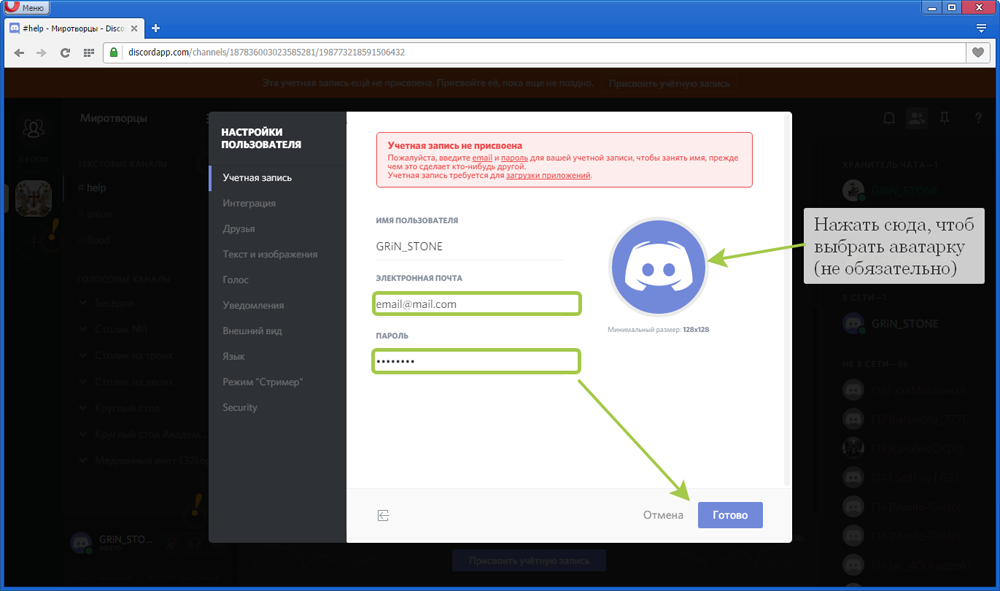The width and height of the screenshot is (1000, 591).
Task: Open the Интеграция settings section
Action: (277, 203)
